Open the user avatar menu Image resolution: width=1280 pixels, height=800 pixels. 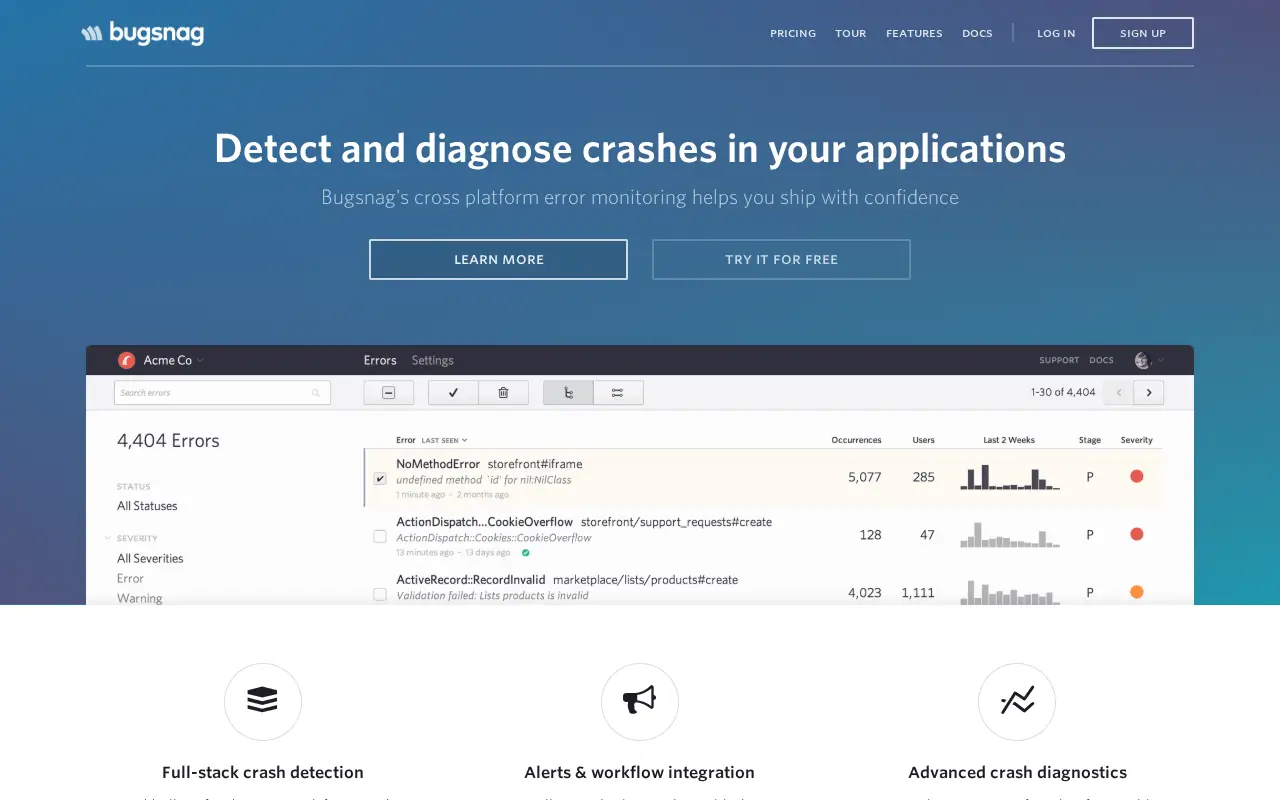coord(1149,360)
